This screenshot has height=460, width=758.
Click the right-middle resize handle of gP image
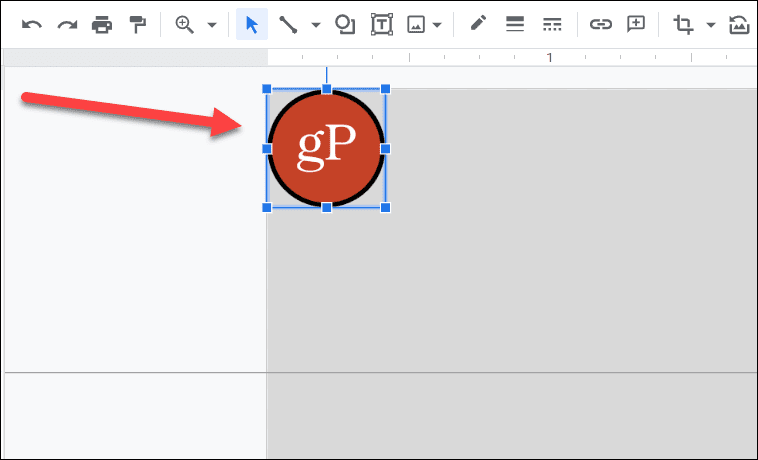[x=385, y=148]
